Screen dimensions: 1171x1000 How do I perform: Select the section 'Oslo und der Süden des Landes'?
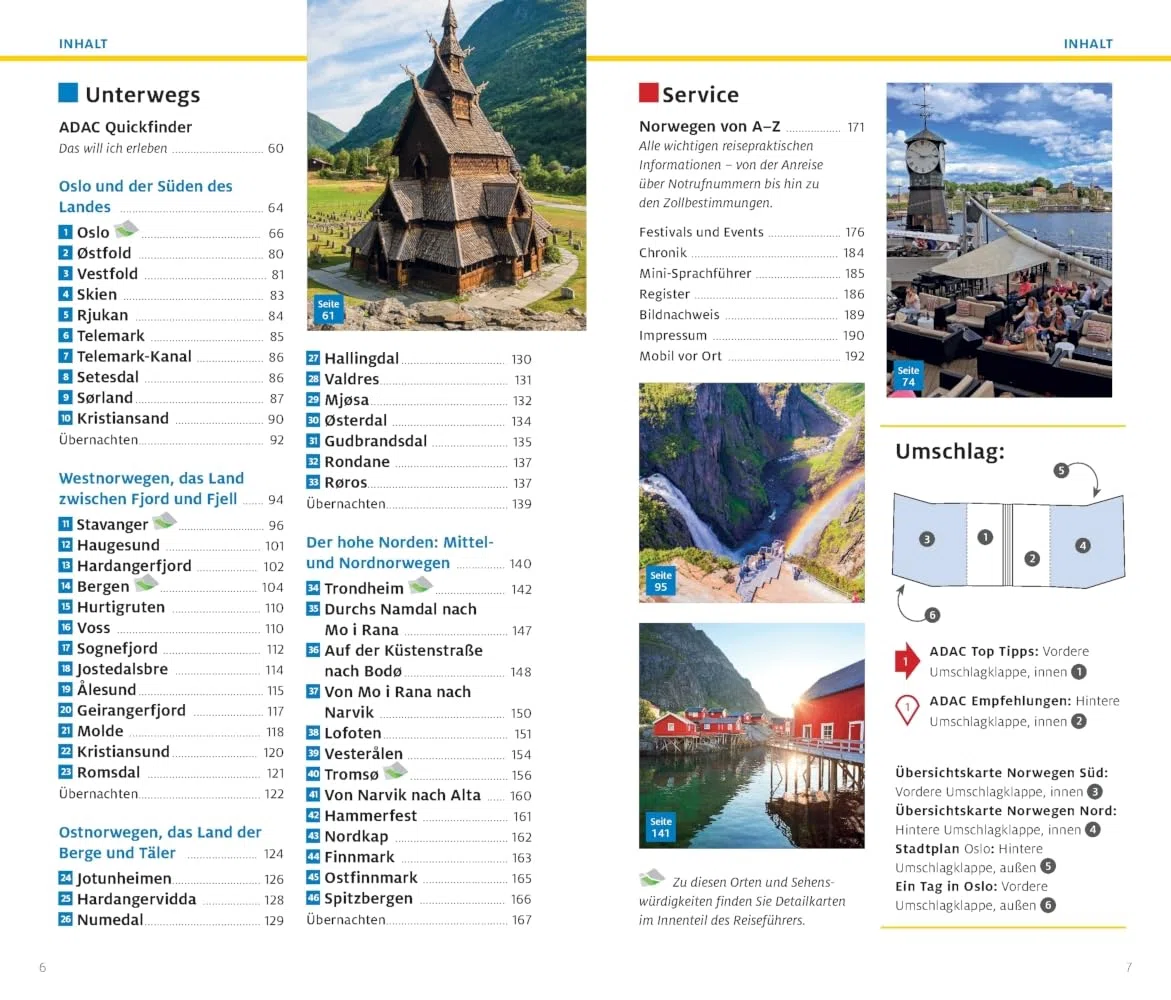[x=171, y=196]
